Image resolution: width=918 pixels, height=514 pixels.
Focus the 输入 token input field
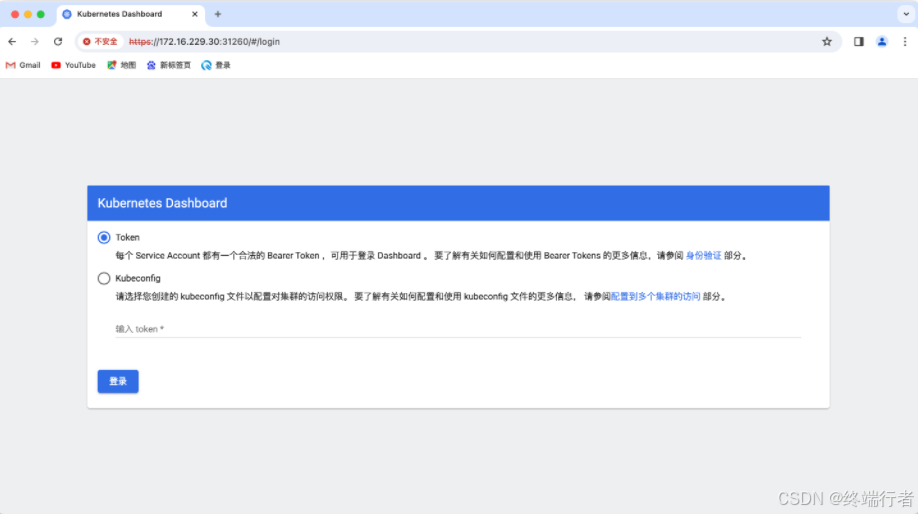tap(458, 328)
